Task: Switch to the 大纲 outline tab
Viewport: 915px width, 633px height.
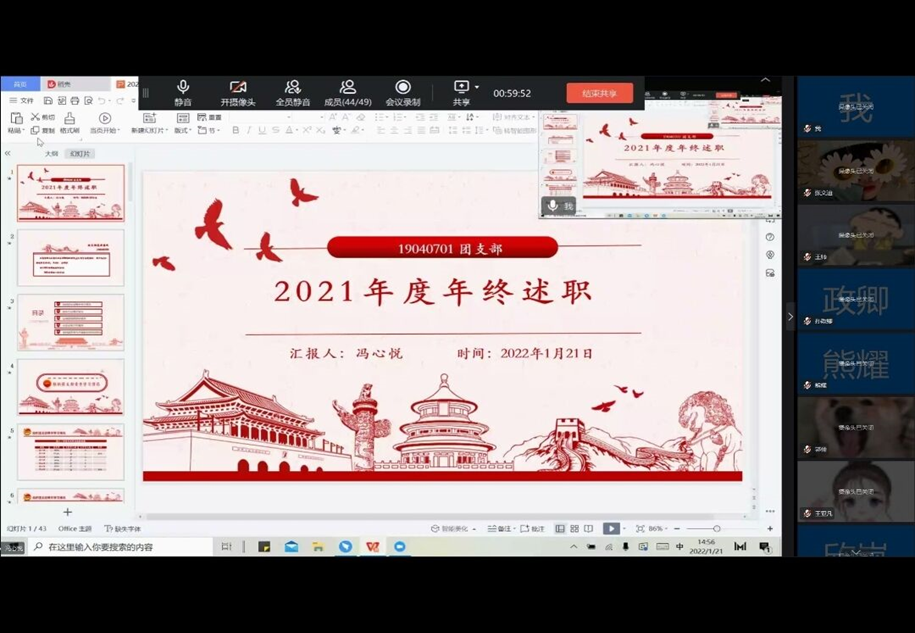Action: (x=51, y=154)
